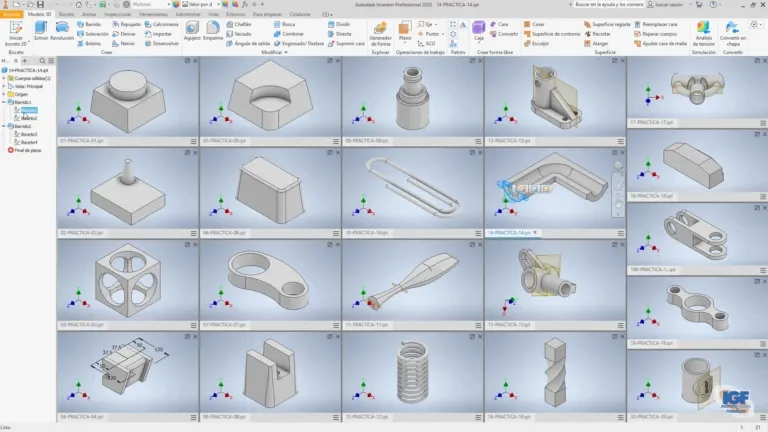768x432 pixels.
Task: Open the fx parameters tool
Action: (245, 4)
